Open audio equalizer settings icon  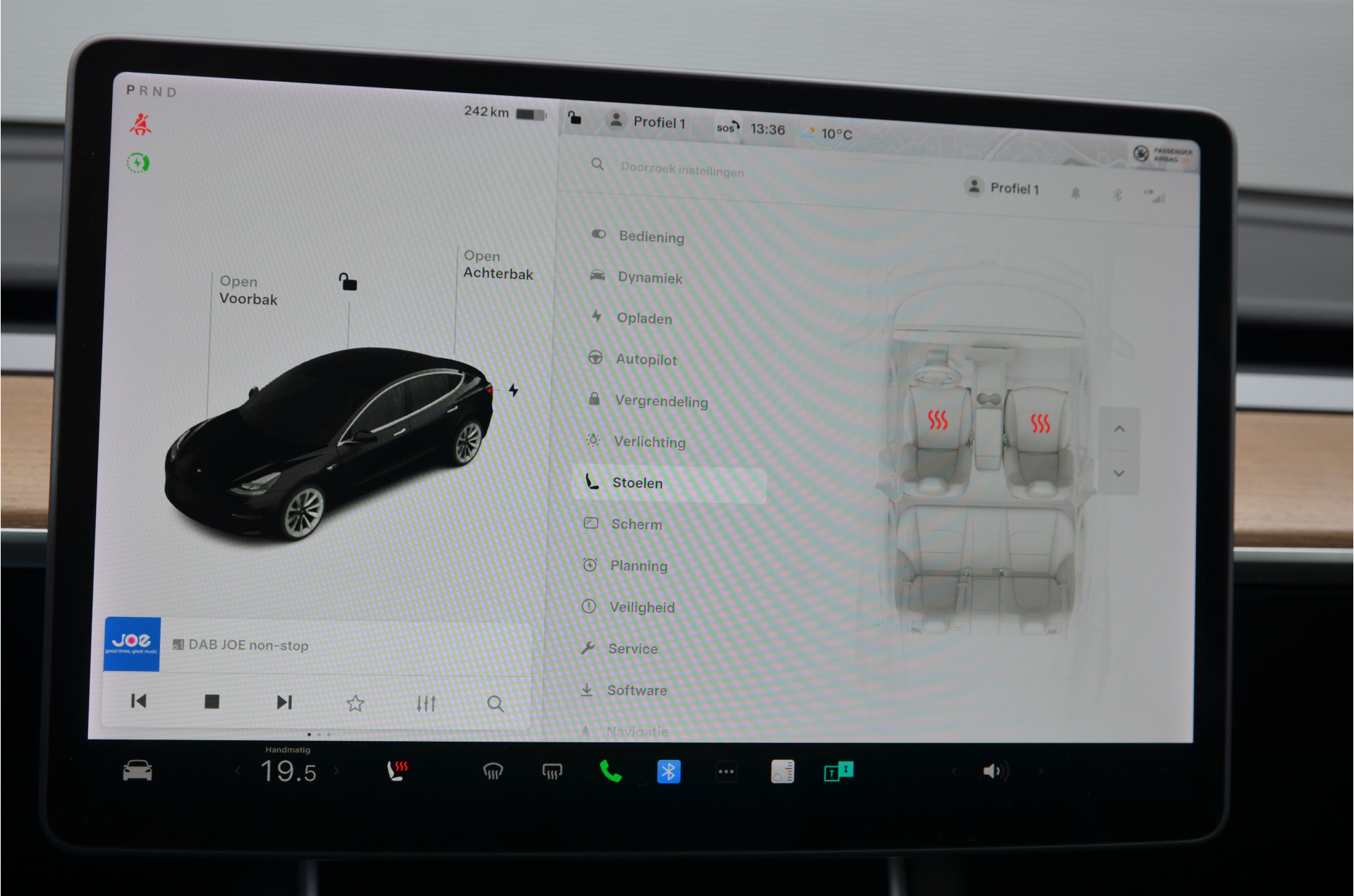pyautogui.click(x=426, y=703)
